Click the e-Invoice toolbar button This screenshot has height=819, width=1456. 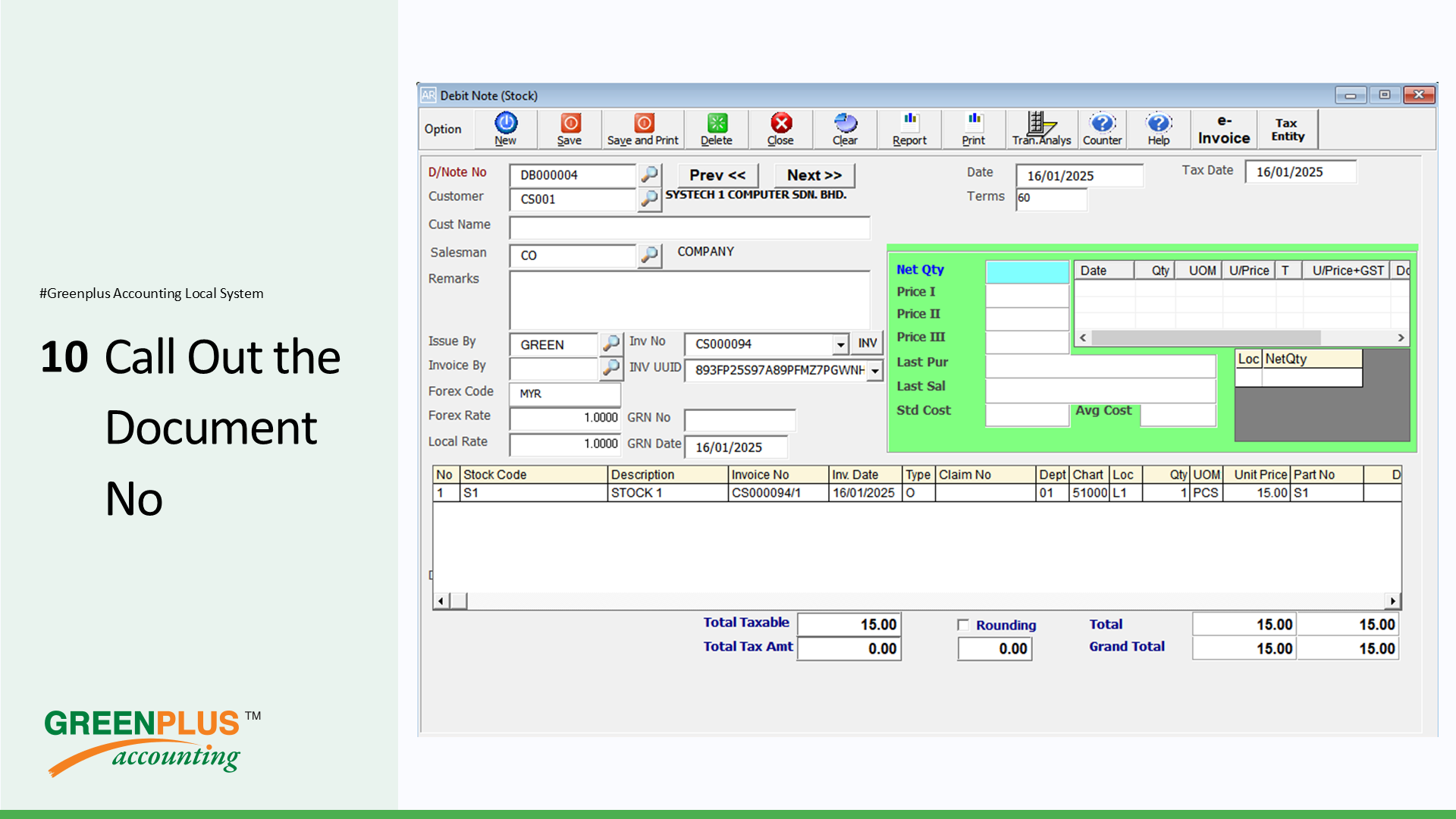coord(1224,130)
